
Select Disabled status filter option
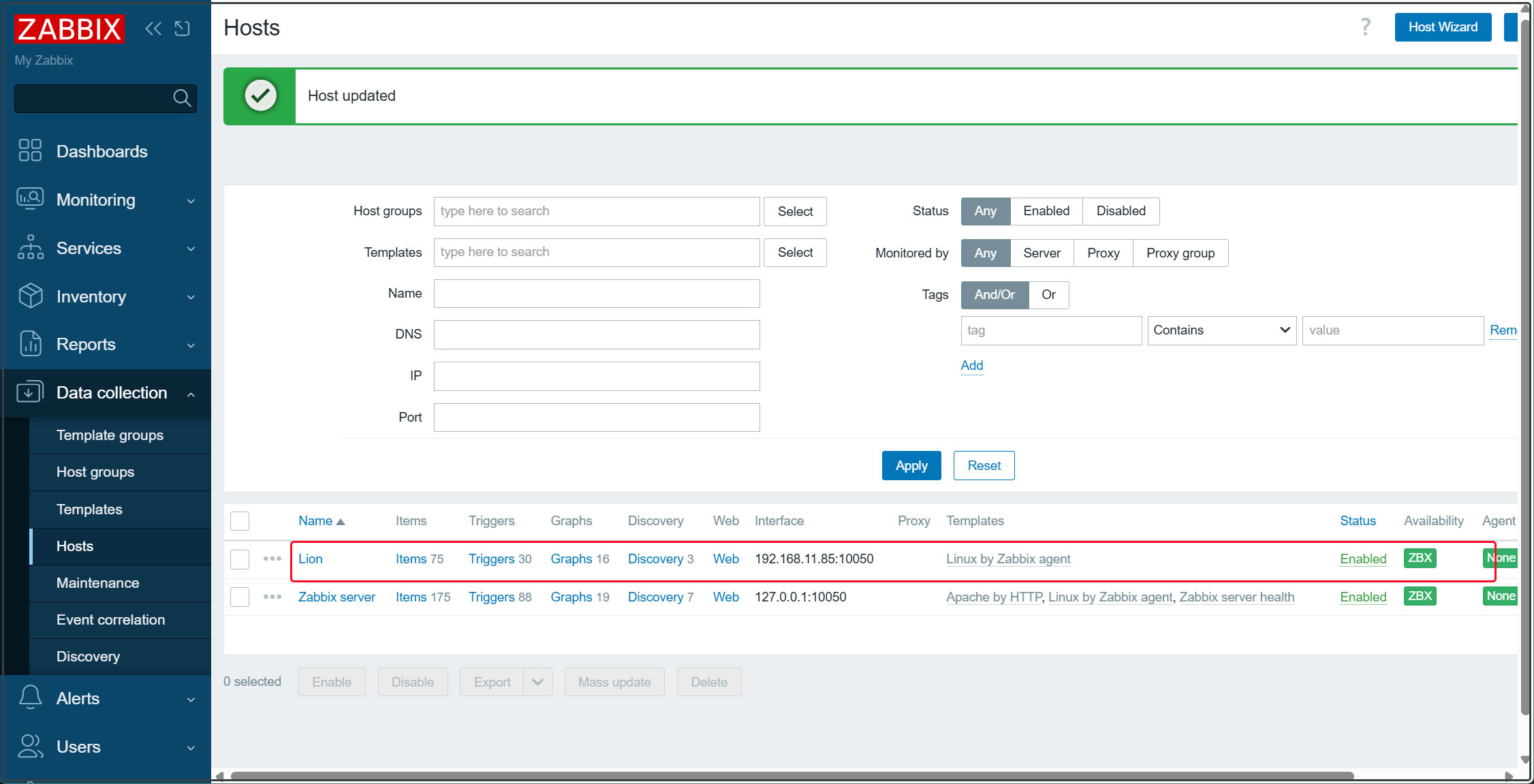(x=1121, y=211)
